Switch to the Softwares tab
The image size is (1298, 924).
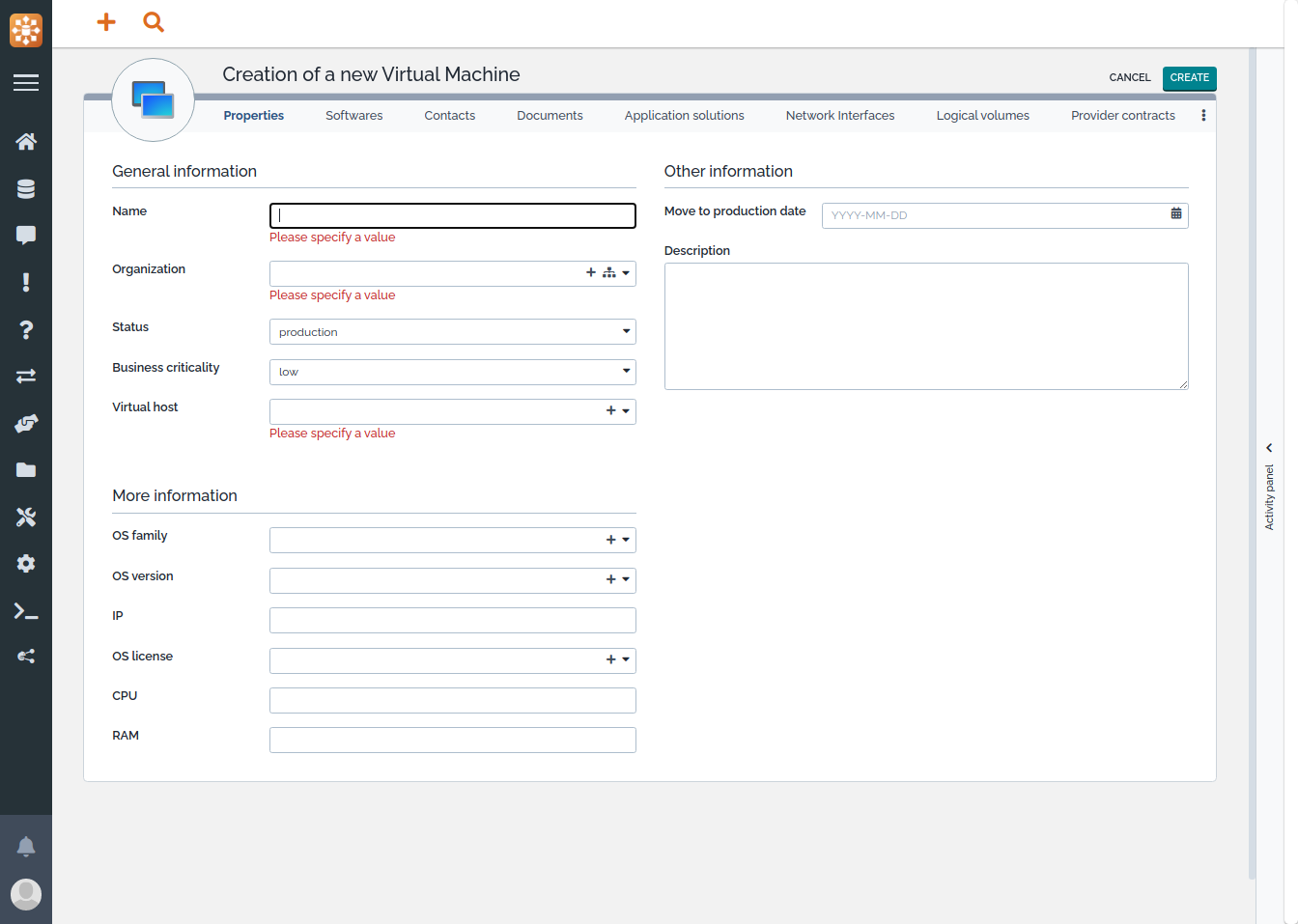tap(353, 116)
